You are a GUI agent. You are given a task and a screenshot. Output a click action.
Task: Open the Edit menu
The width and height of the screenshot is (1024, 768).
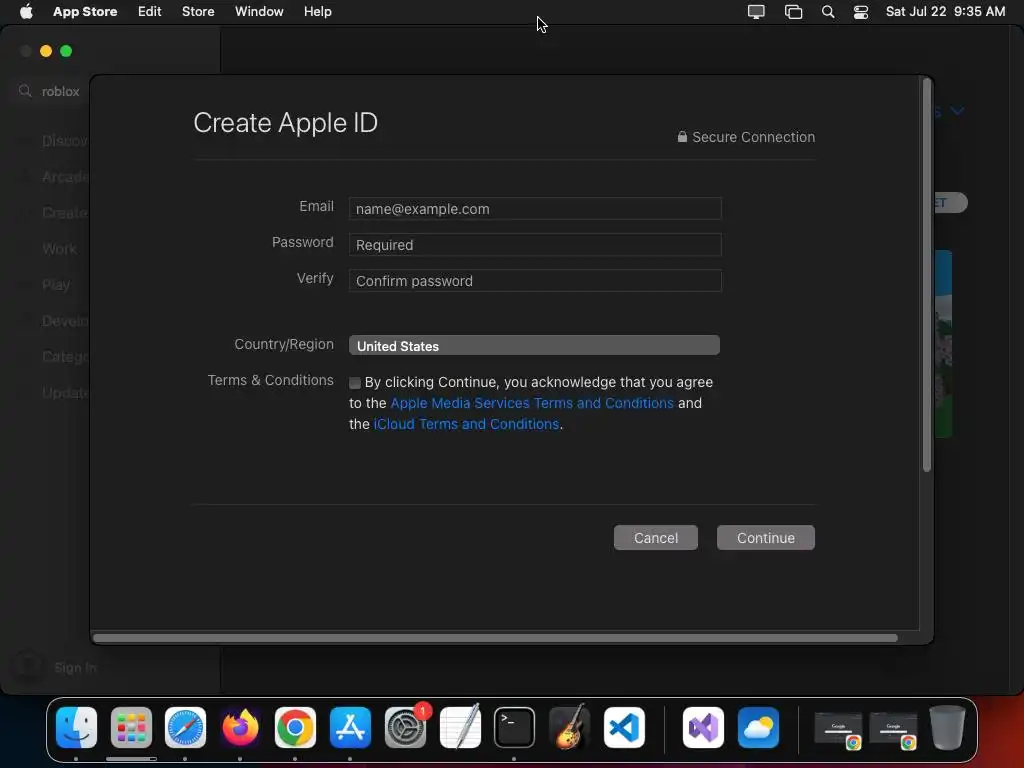(x=150, y=11)
